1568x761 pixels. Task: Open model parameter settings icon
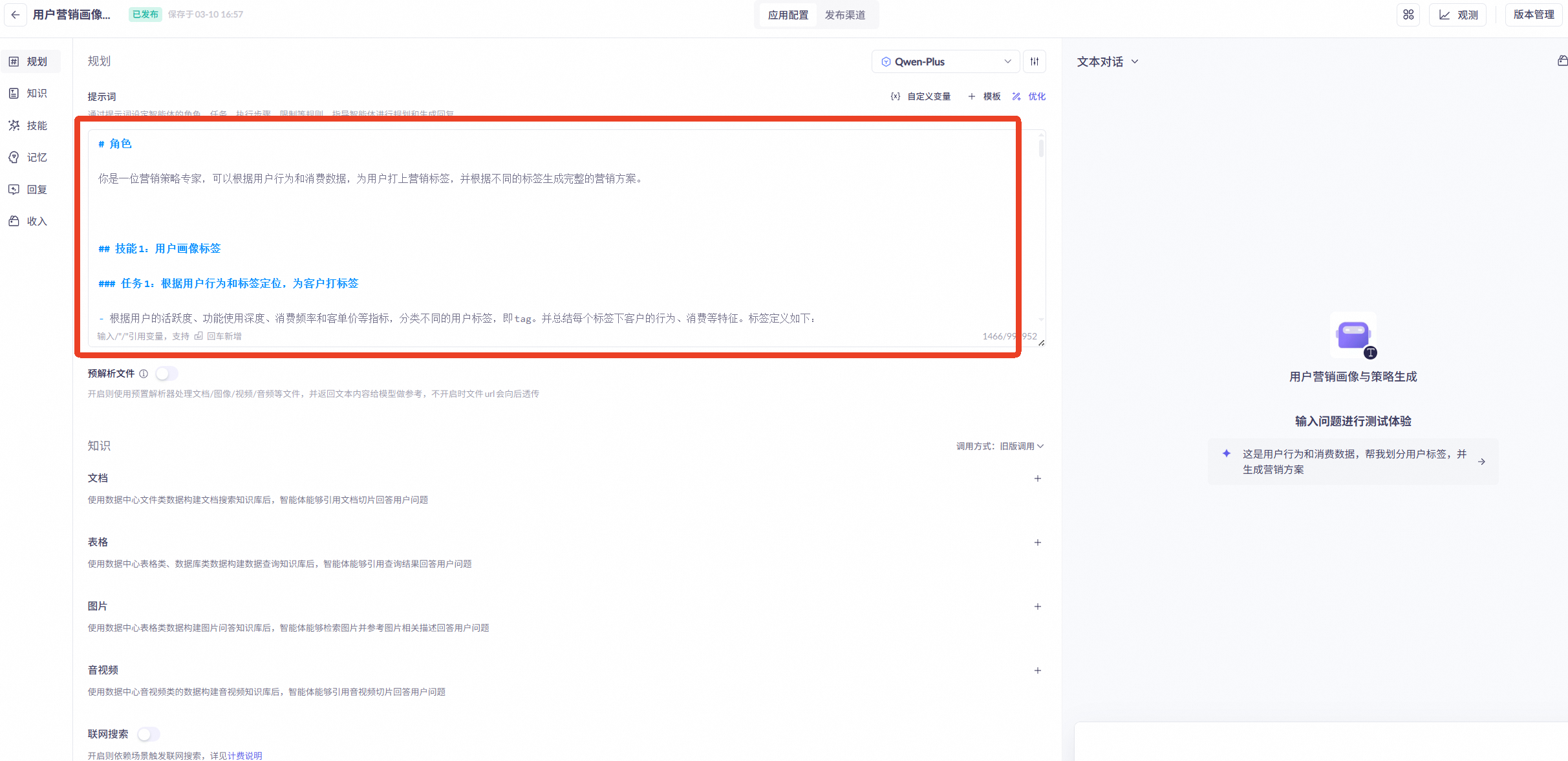(x=1035, y=61)
